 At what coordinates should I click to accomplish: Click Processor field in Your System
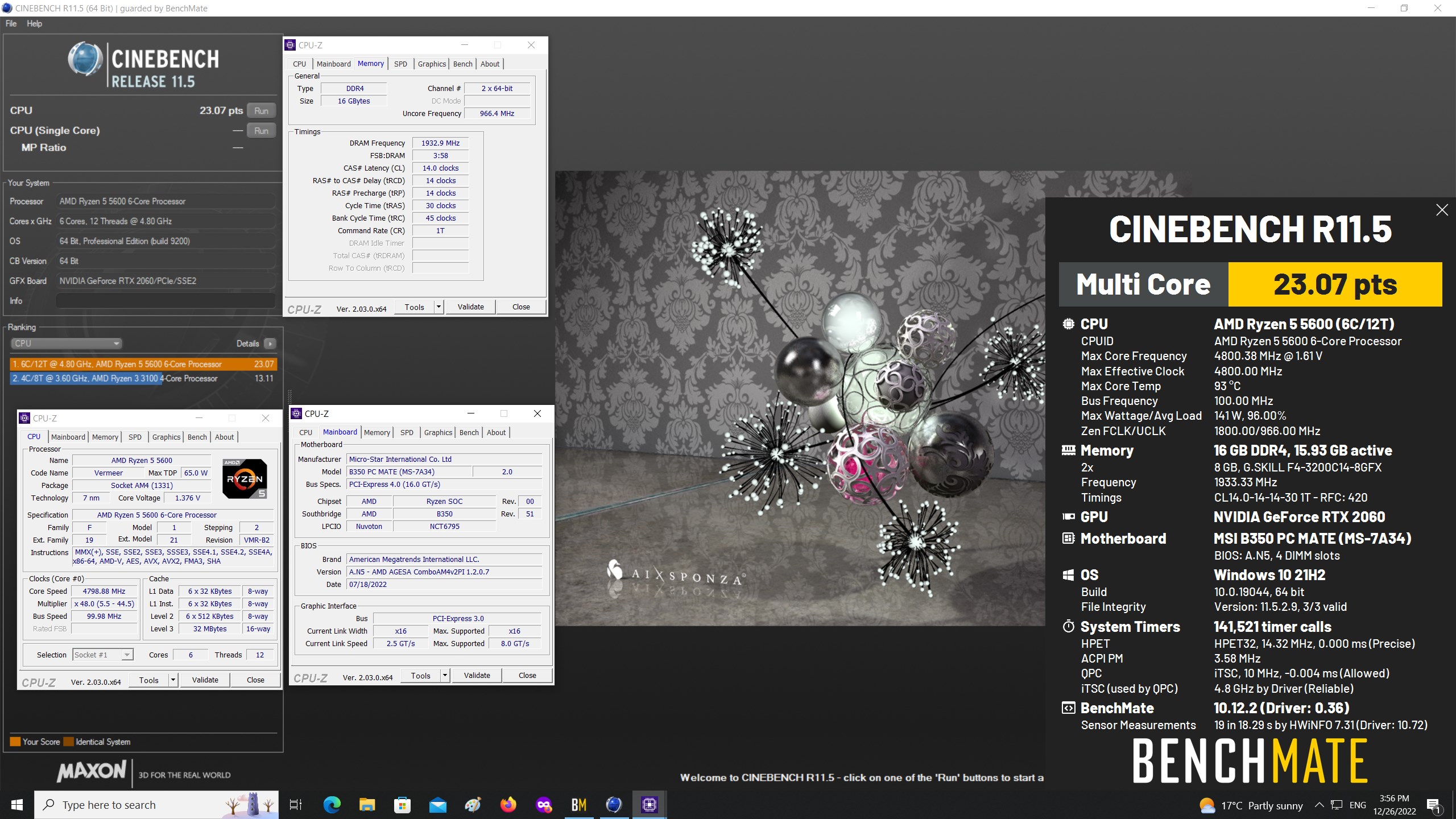(166, 201)
